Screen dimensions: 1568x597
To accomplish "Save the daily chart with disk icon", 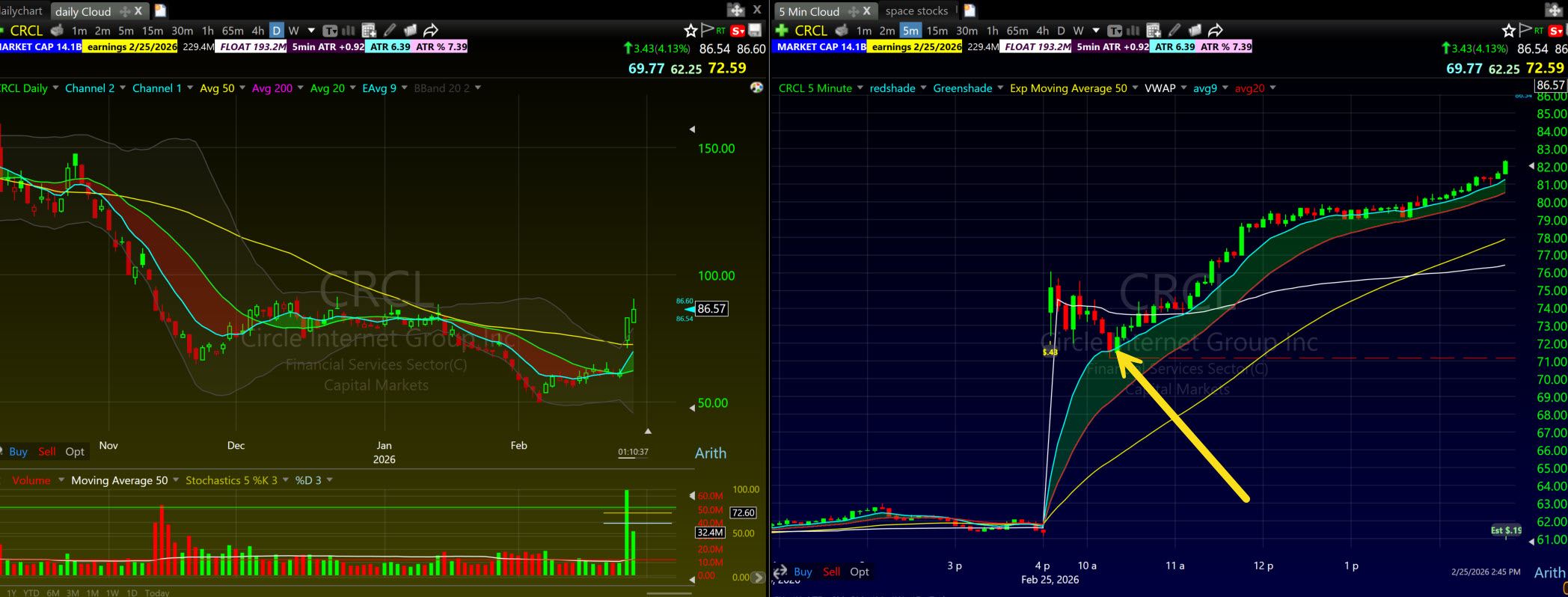I will [755, 30].
